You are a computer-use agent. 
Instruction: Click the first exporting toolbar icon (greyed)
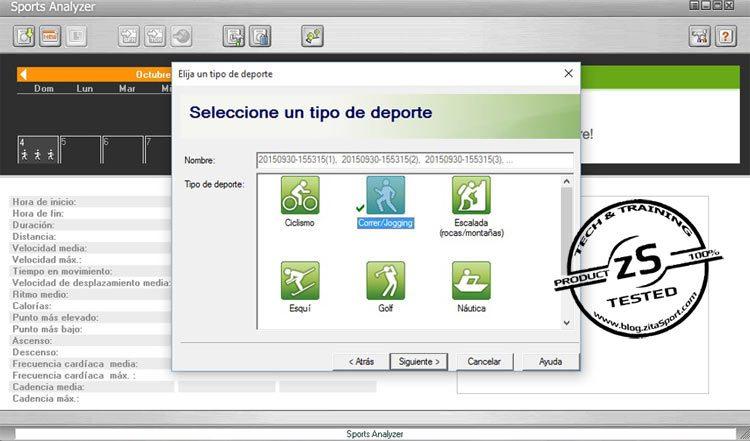129,36
